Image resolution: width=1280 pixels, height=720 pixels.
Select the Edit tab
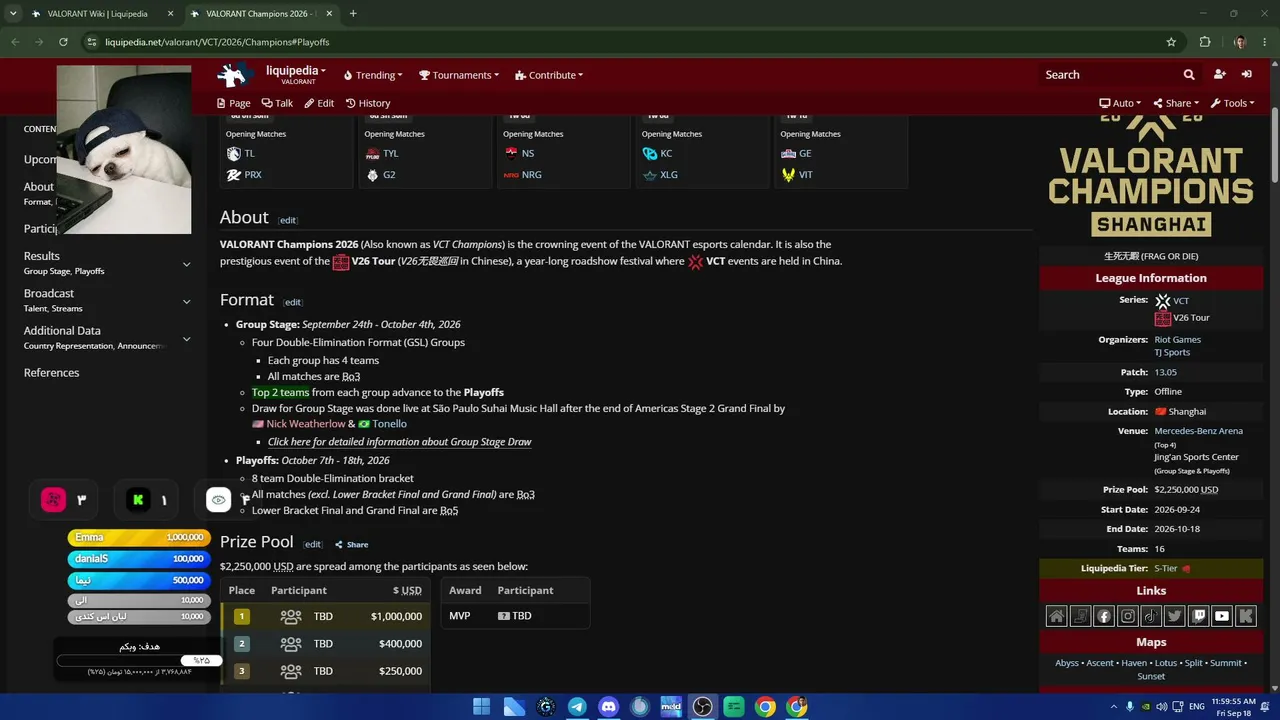pyautogui.click(x=319, y=103)
